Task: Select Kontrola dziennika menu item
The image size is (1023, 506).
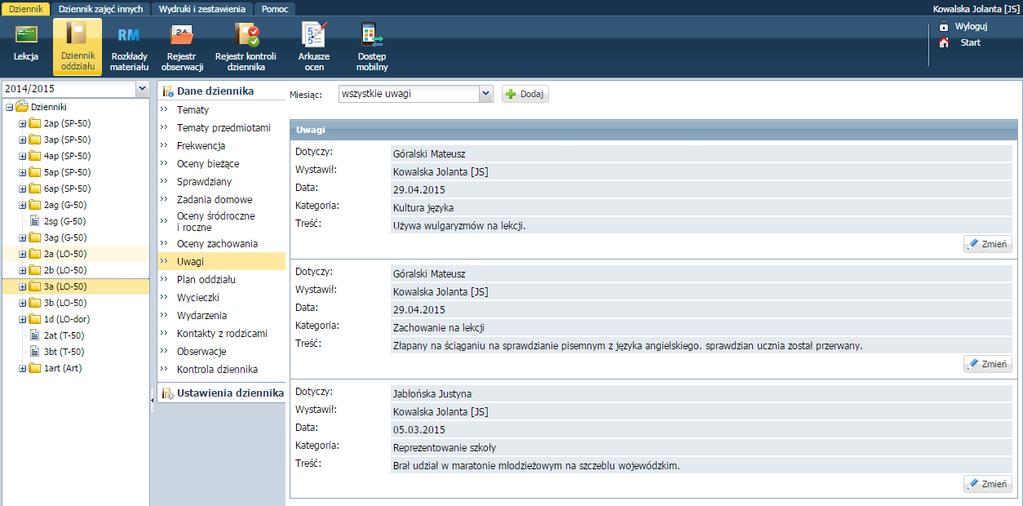Action: point(217,369)
